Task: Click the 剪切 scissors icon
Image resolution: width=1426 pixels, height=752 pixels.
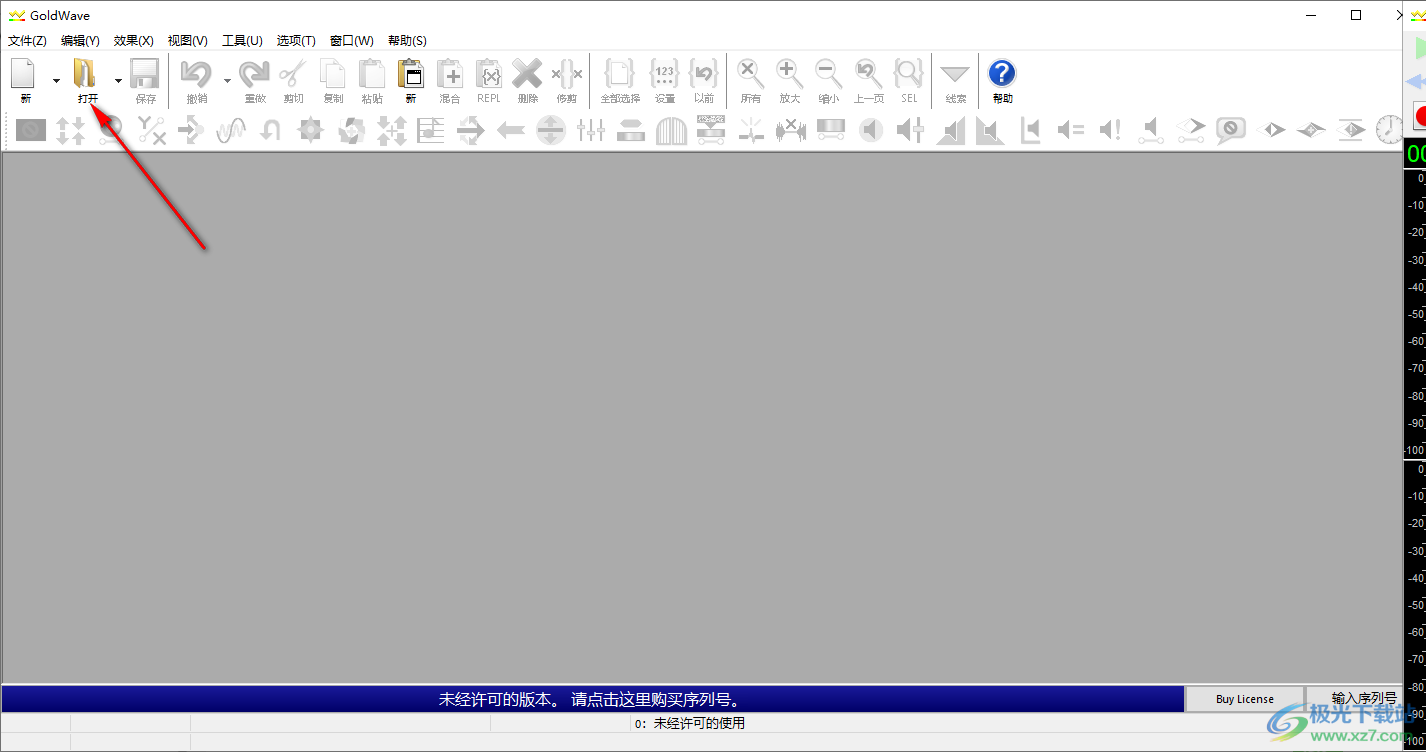Action: click(x=293, y=74)
